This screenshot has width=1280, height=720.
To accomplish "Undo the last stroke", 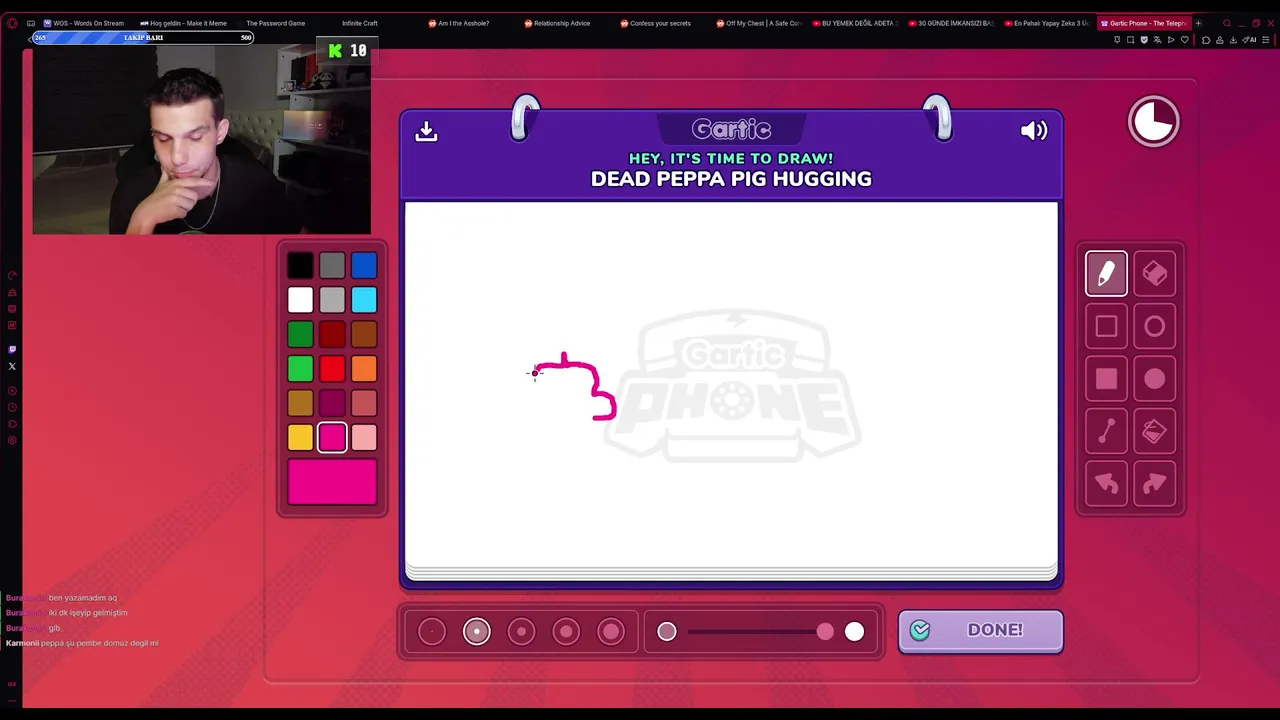I will tap(1106, 484).
